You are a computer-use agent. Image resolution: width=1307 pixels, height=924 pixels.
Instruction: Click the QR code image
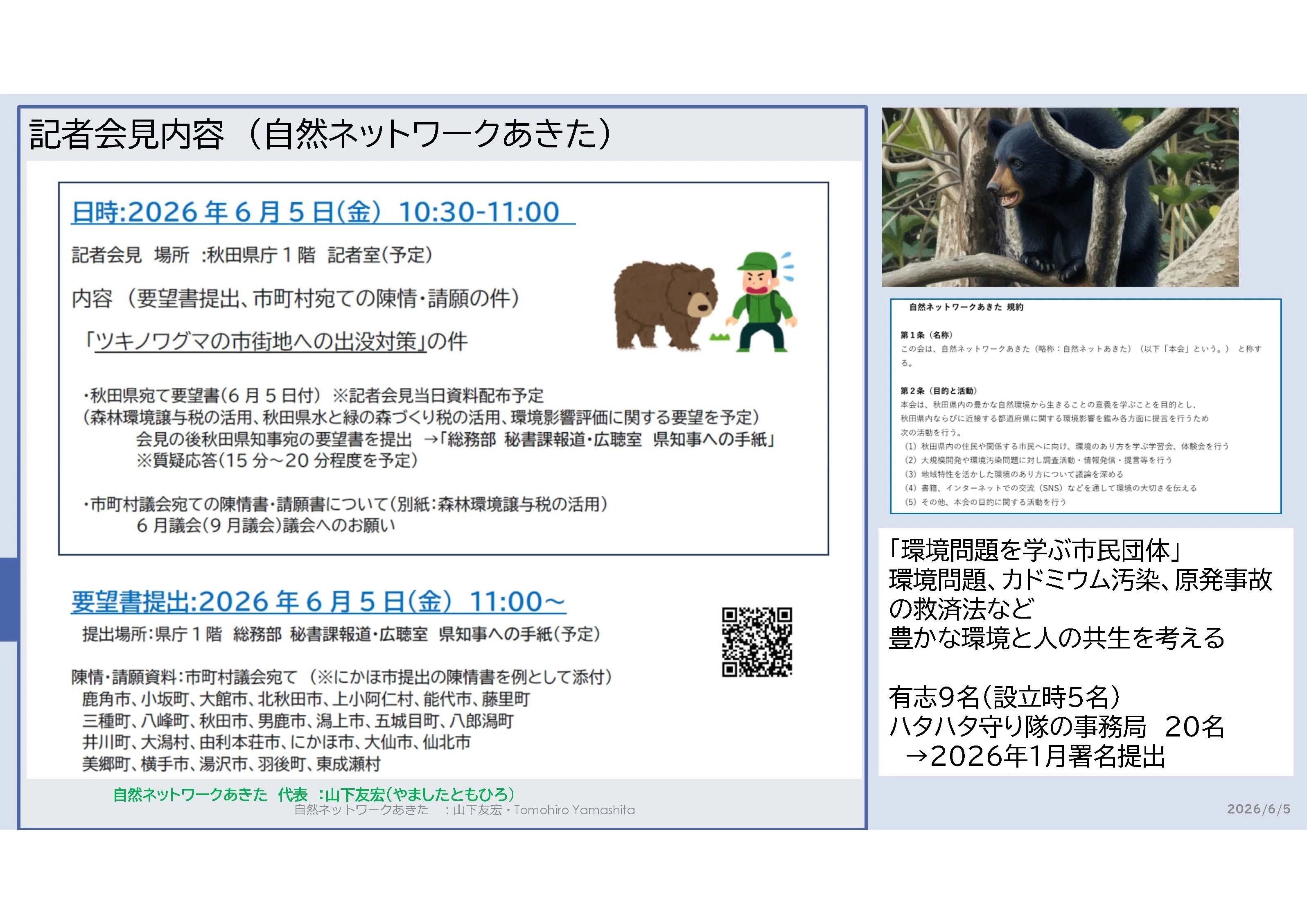pyautogui.click(x=756, y=642)
